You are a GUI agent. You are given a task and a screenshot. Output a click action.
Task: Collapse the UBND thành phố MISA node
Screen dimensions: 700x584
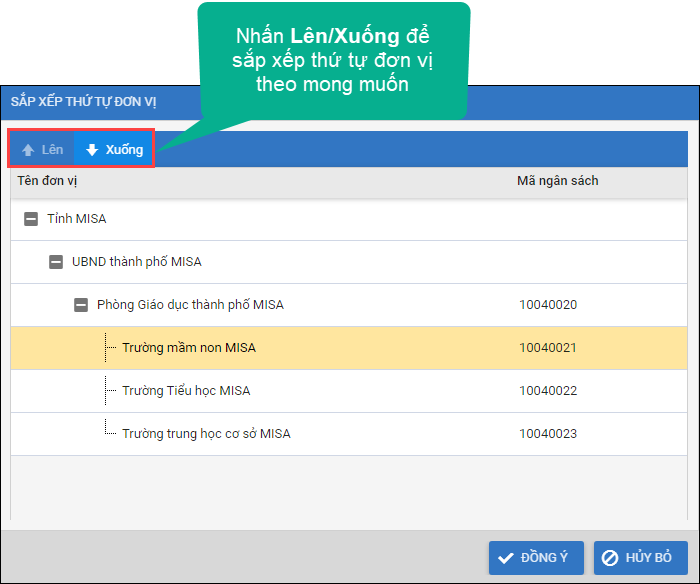[56, 262]
